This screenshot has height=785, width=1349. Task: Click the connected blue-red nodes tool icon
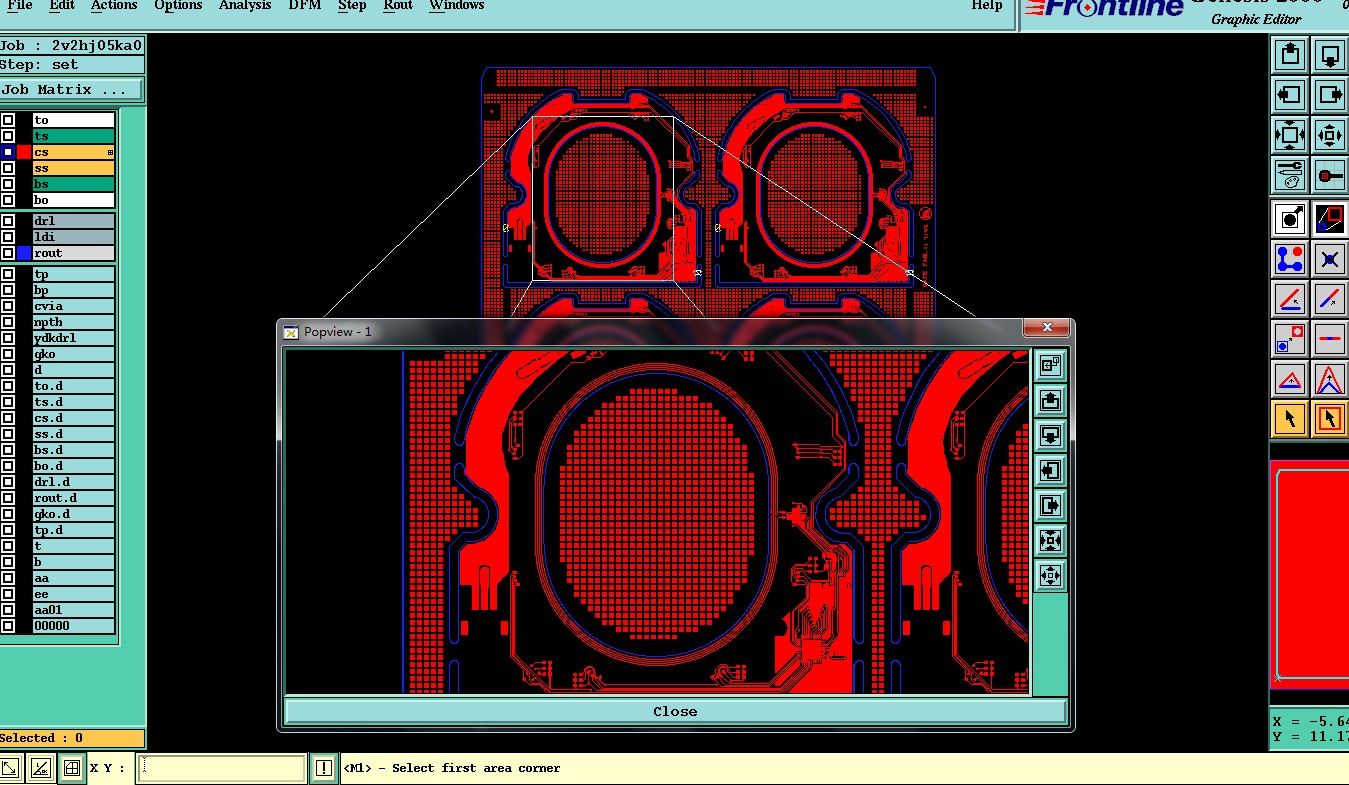(x=1290, y=259)
